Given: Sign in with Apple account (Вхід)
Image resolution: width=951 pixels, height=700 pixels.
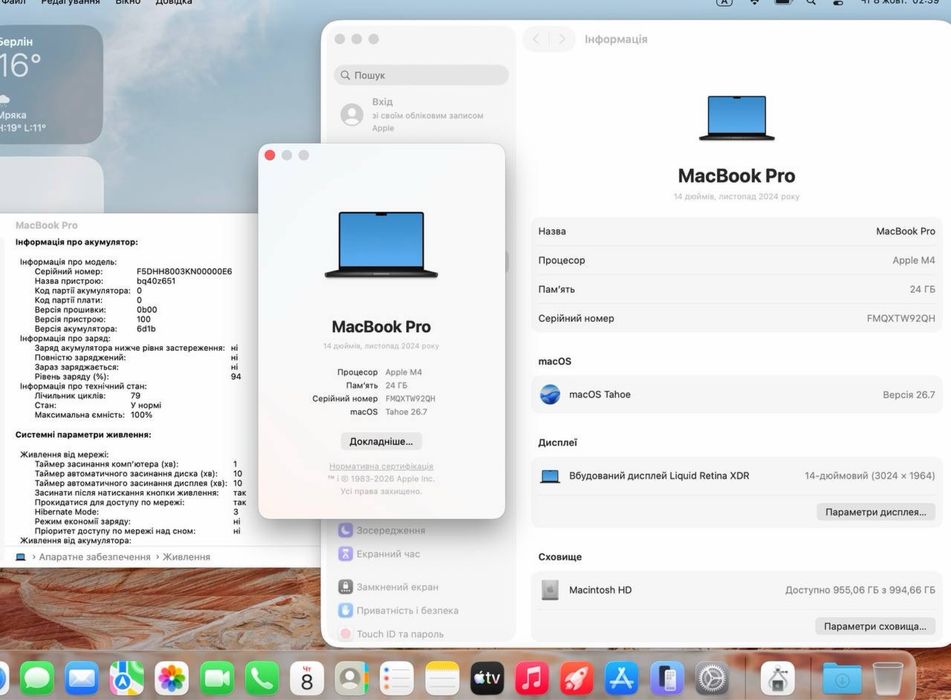Looking at the screenshot, I should coord(421,114).
